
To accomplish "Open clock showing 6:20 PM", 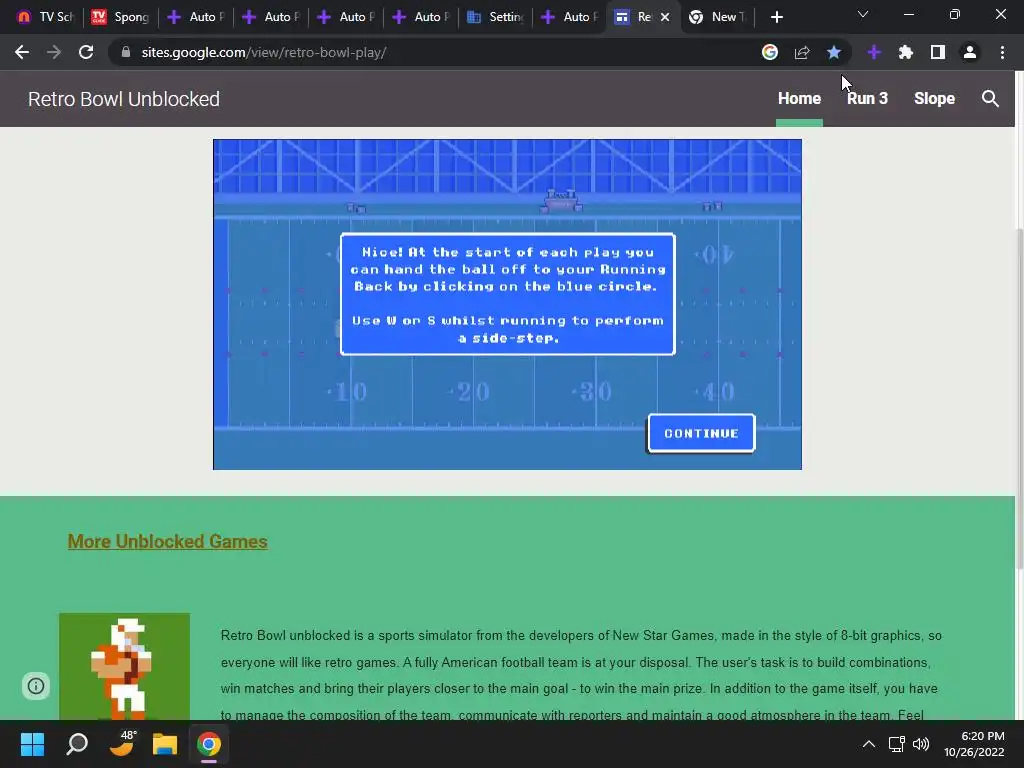I will (975, 744).
